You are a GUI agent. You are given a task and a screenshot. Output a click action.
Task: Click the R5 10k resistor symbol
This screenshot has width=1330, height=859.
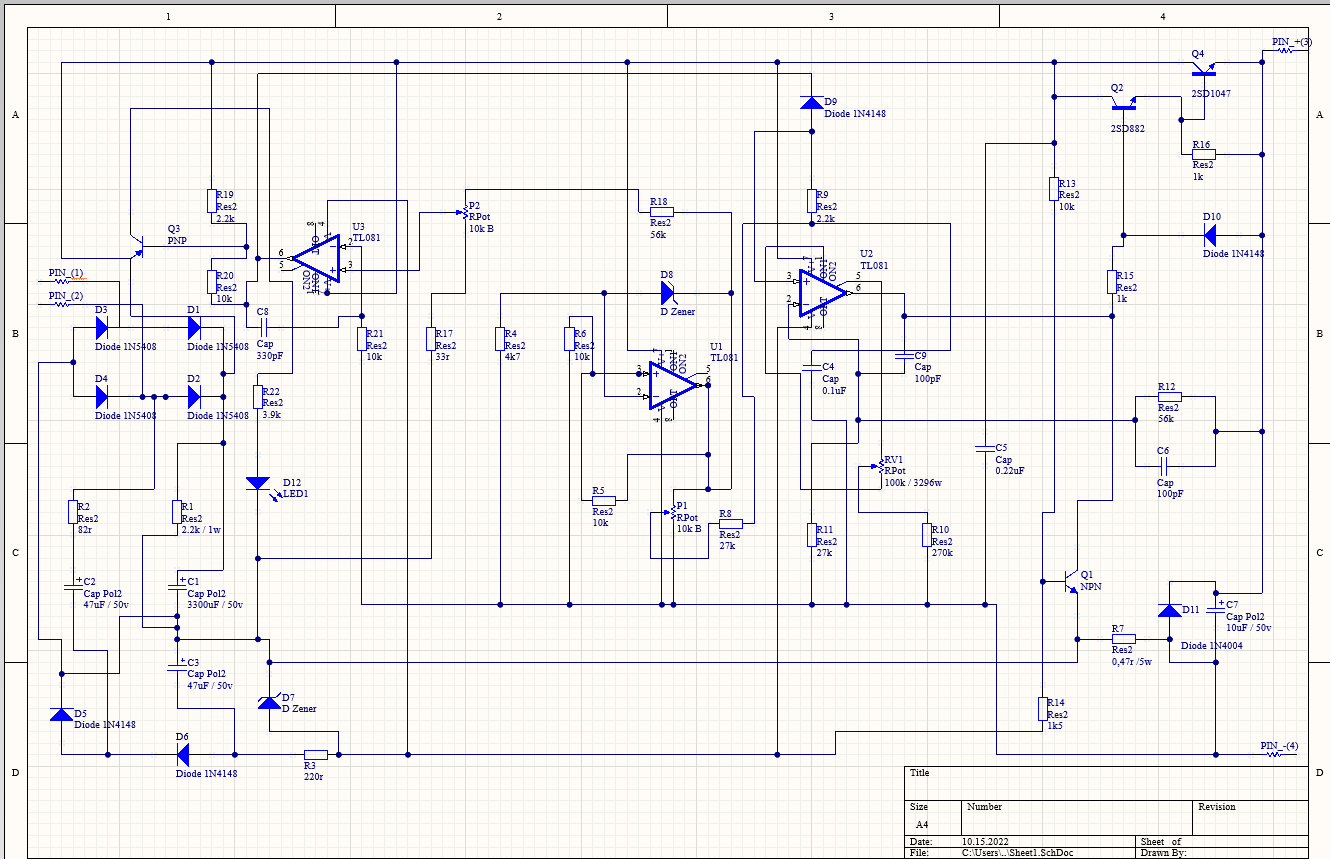pyautogui.click(x=603, y=500)
